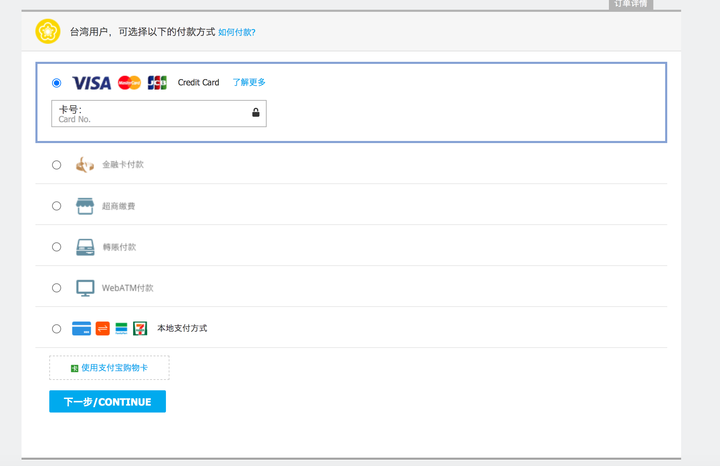Click the lock icon in card field
The image size is (720, 466).
(256, 112)
